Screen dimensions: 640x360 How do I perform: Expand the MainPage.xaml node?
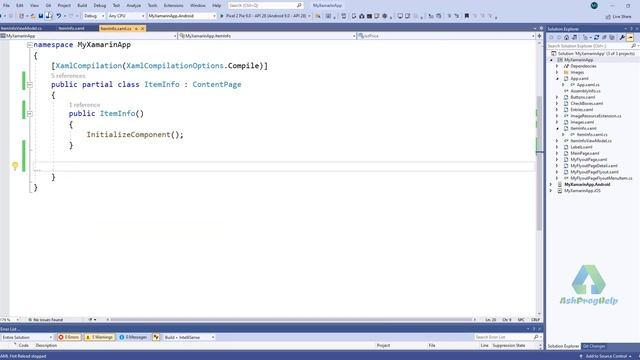coord(557,153)
